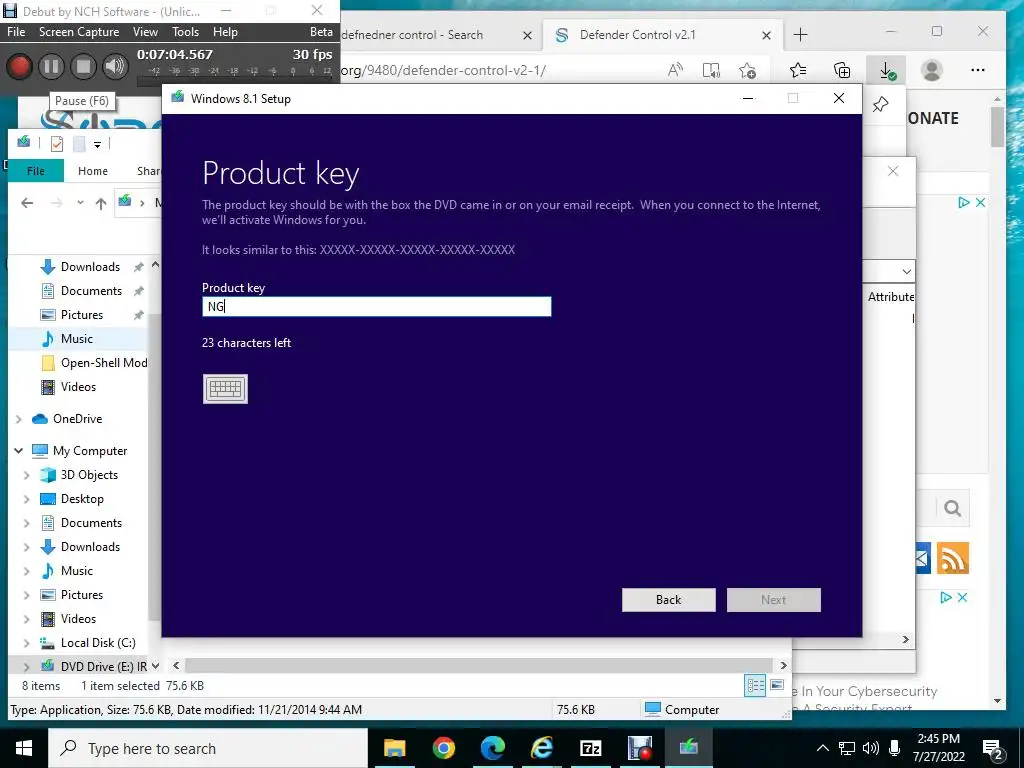Open the Debut Help menu
This screenshot has height=768, width=1024.
tap(225, 31)
